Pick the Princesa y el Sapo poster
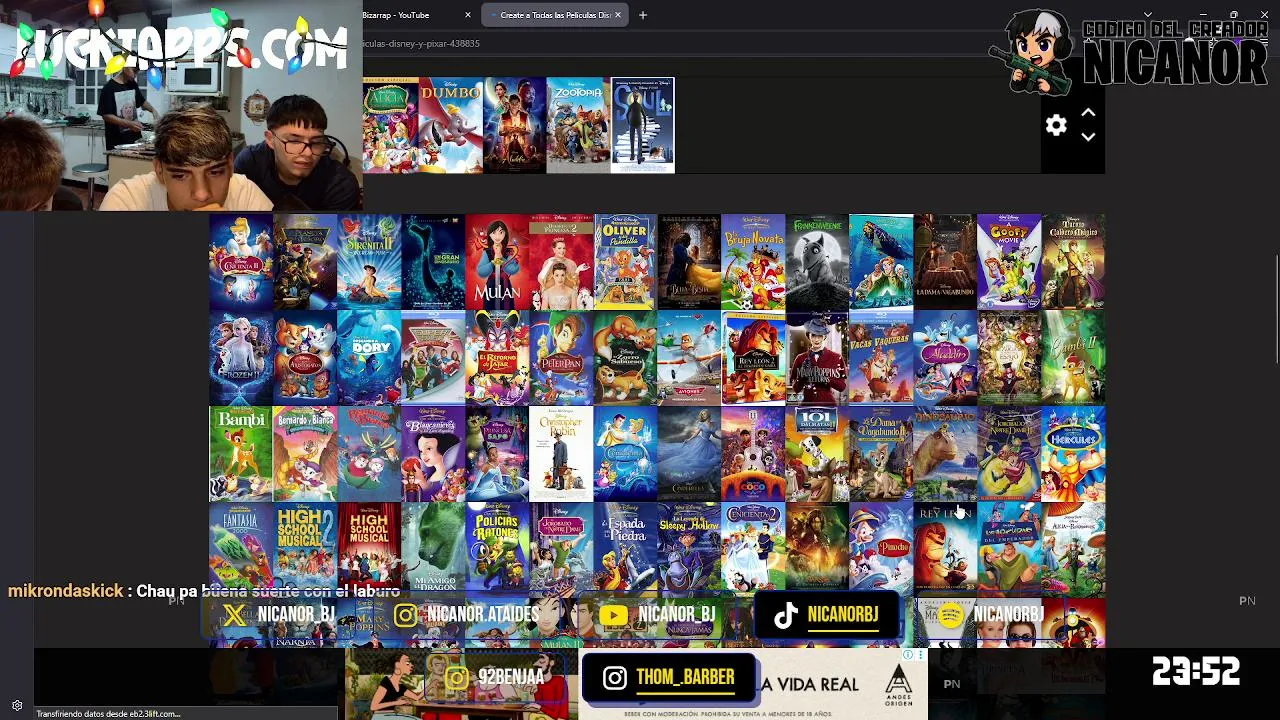 coord(497,453)
